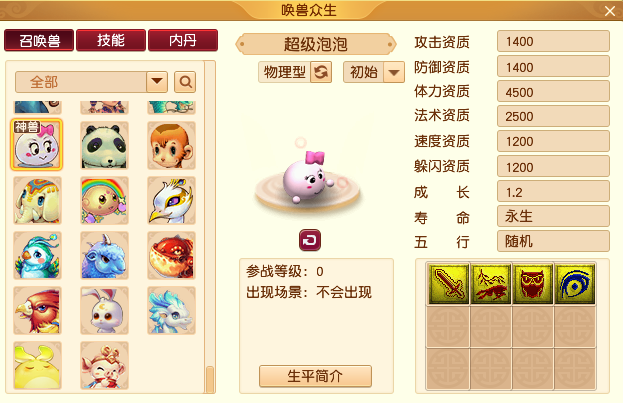Open the 初始 form dropdown arrow
The width and height of the screenshot is (623, 403).
tap(394, 72)
